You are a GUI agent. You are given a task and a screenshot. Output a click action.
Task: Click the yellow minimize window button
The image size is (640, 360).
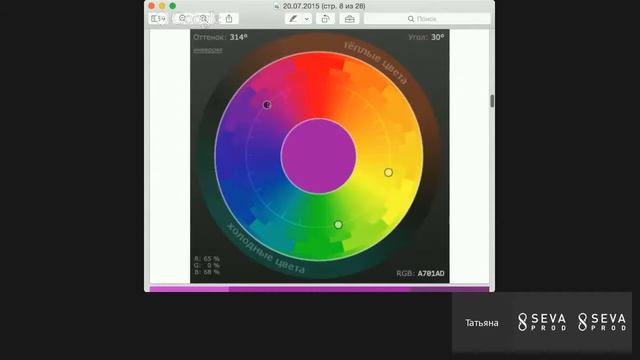click(x=162, y=6)
